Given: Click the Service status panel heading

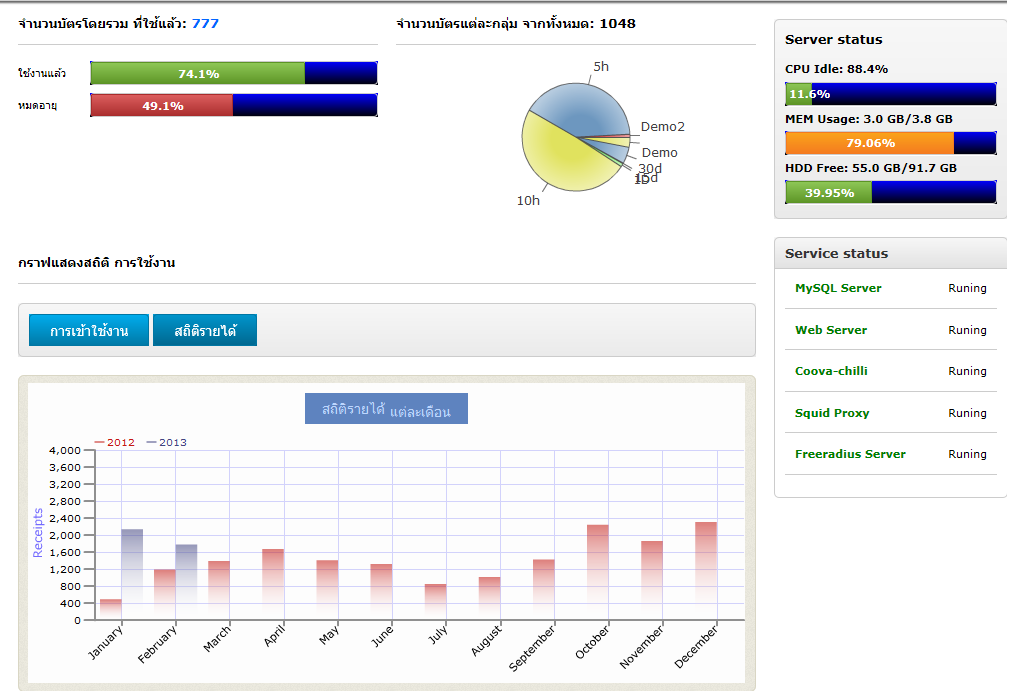Looking at the screenshot, I should coord(836,253).
